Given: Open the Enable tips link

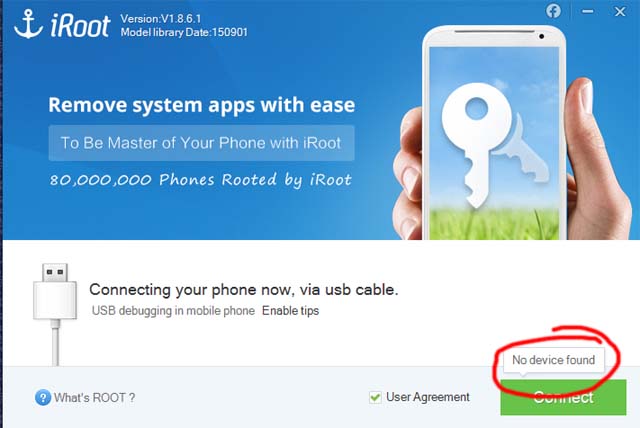Looking at the screenshot, I should (291, 310).
